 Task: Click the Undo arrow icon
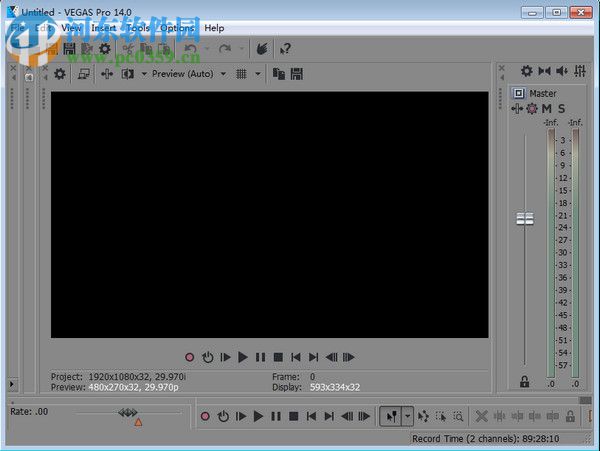(190, 49)
